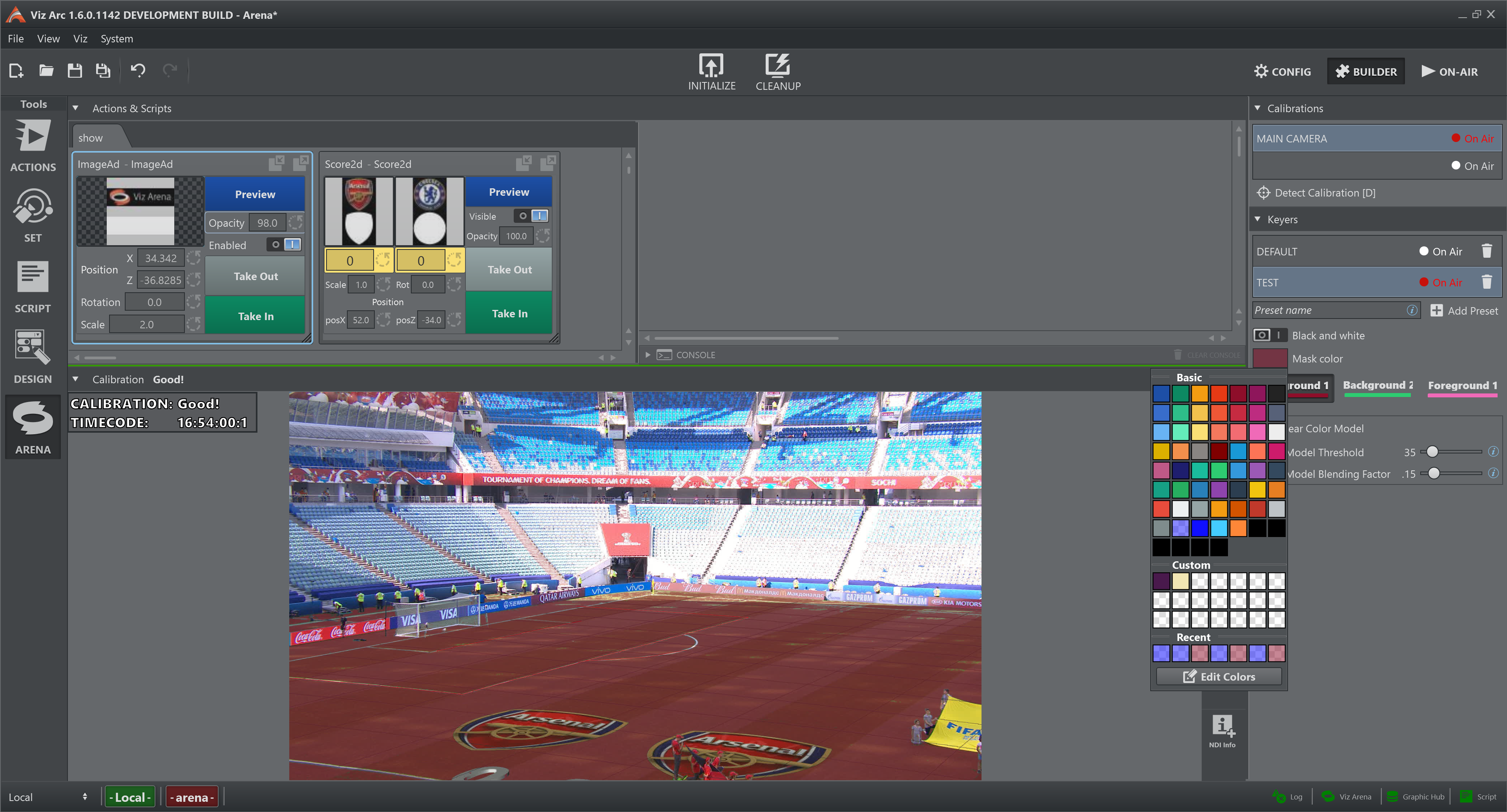Toggle the ImageAd Enabled switch
This screenshot has width=1507, height=812.
tap(285, 245)
